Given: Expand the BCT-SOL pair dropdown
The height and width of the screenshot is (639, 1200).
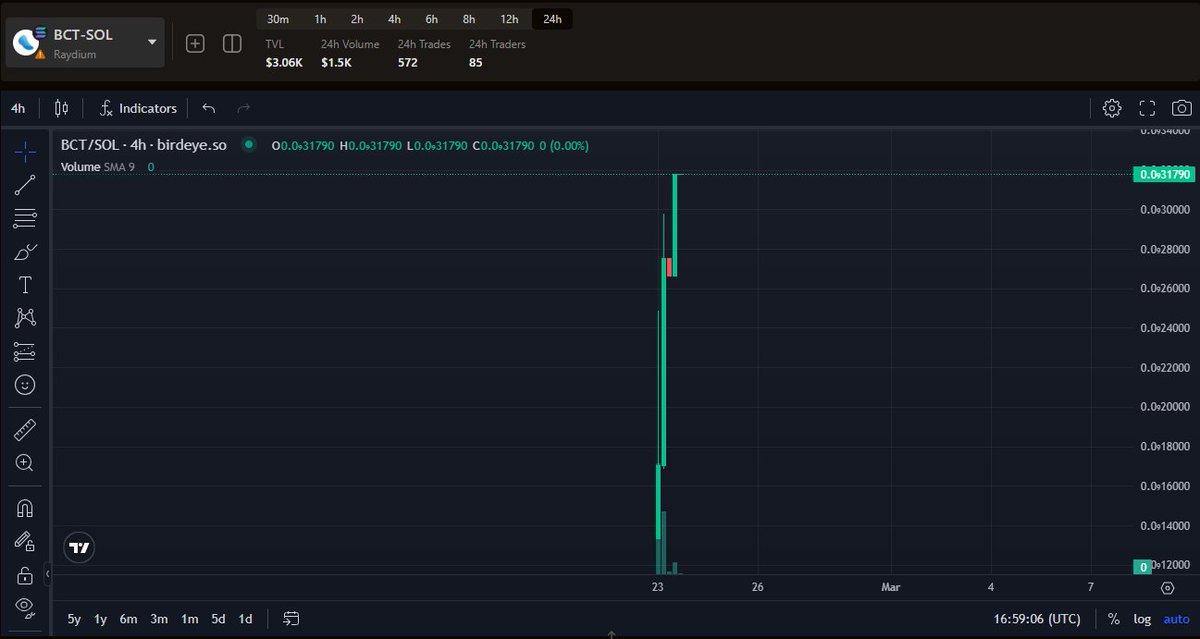Looking at the screenshot, I should click(x=152, y=42).
